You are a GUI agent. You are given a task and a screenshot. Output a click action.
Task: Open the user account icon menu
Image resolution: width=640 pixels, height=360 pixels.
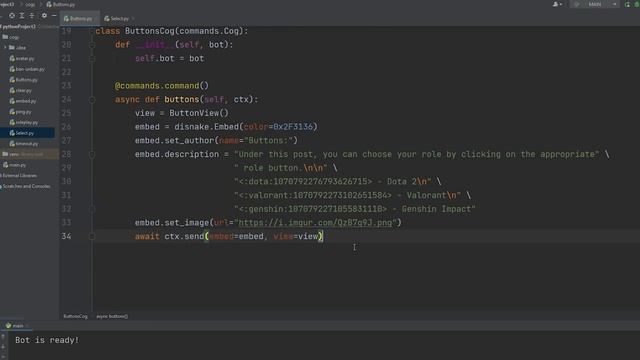[x=557, y=4]
